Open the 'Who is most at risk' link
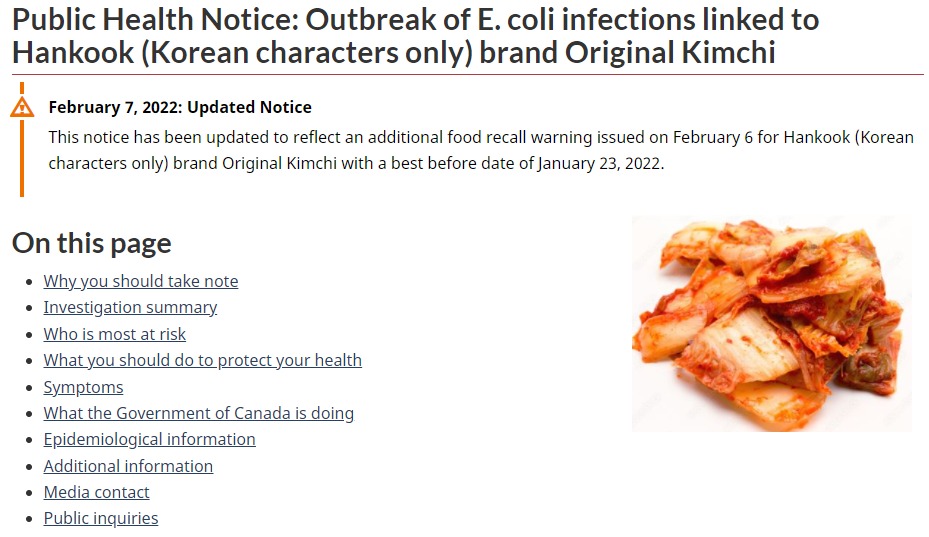Viewport: 929px width, 537px height. pyautogui.click(x=115, y=334)
